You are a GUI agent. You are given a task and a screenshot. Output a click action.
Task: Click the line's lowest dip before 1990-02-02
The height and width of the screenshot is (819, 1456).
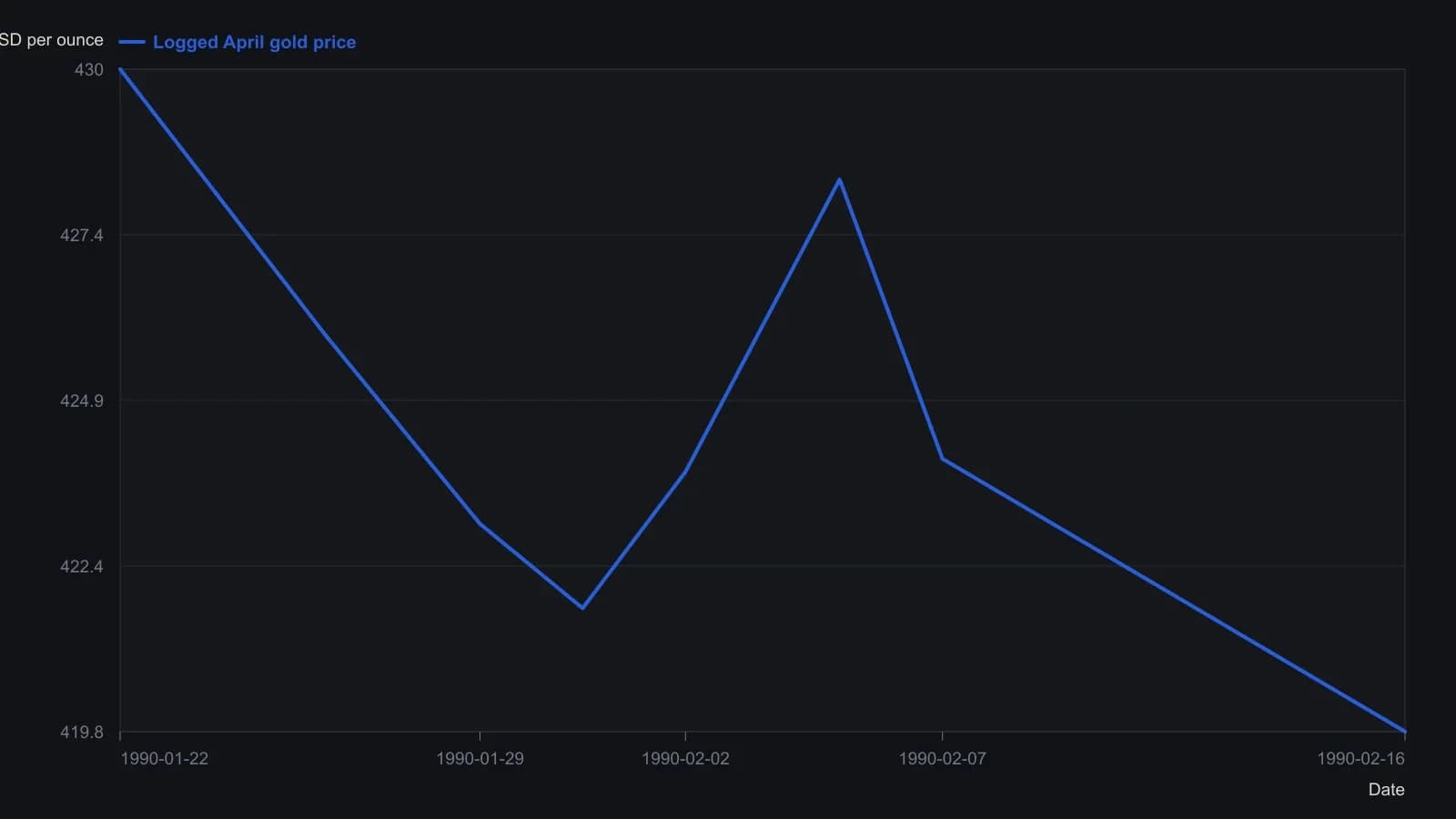582,607
